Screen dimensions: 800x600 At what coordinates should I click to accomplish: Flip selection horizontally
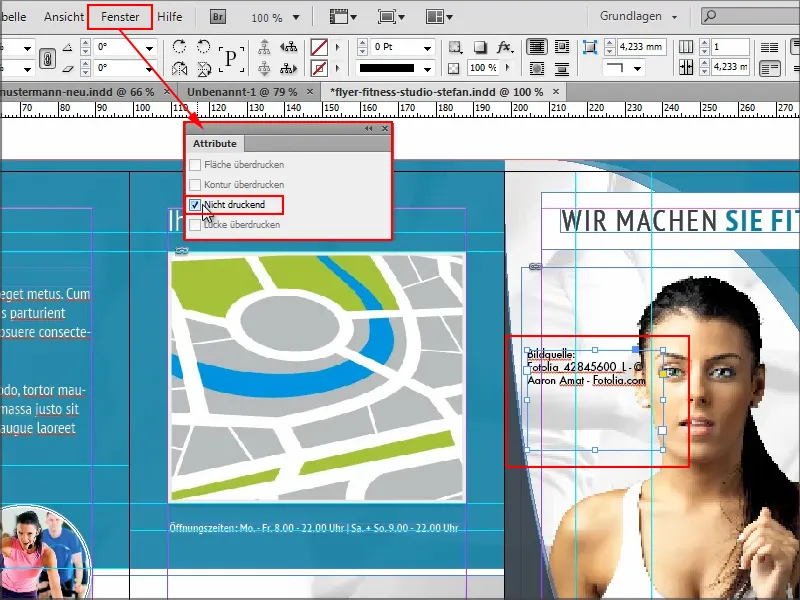click(x=179, y=68)
